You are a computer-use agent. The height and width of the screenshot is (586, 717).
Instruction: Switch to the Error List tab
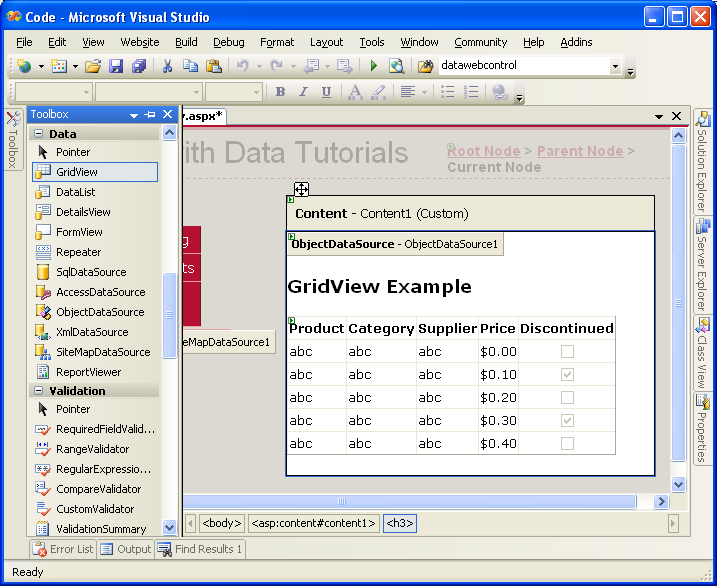[63, 549]
